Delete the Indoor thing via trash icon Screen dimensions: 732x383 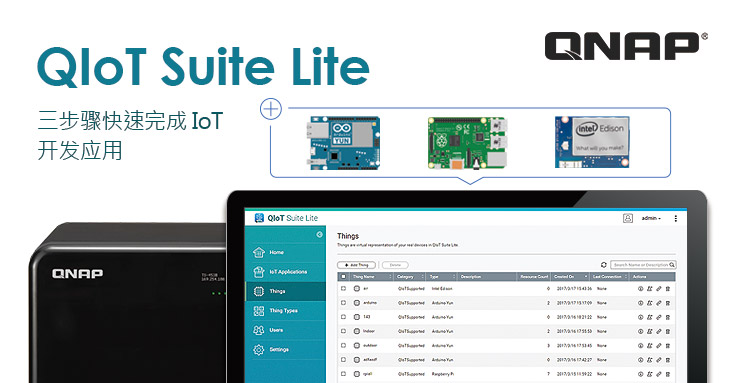click(x=668, y=331)
